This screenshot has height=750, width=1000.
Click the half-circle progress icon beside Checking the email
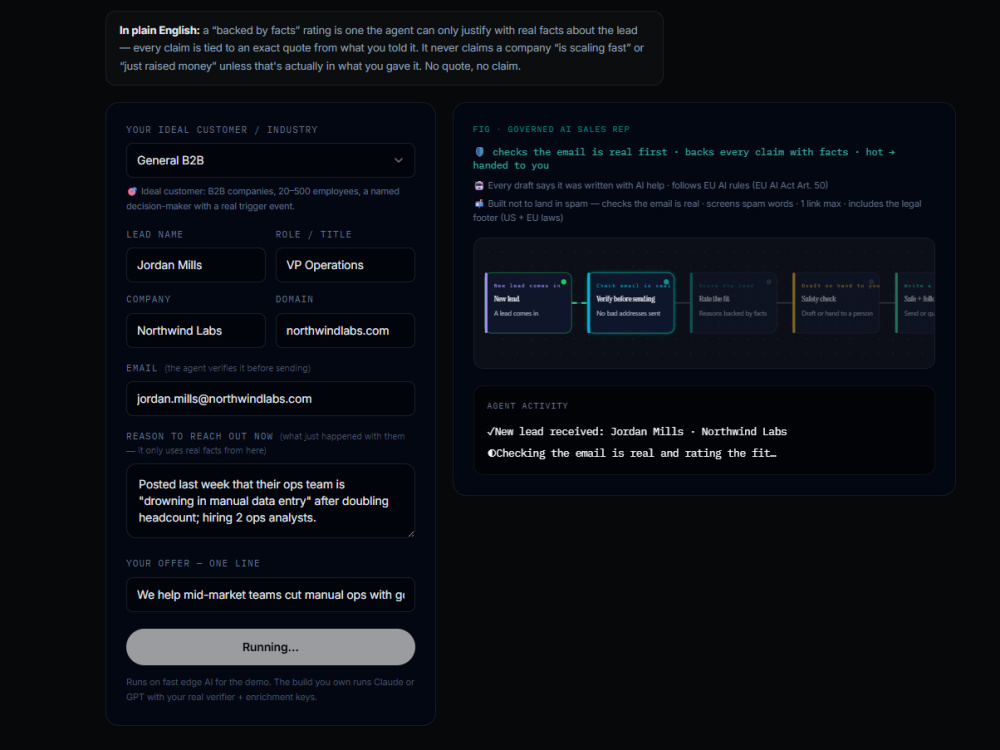(491, 453)
